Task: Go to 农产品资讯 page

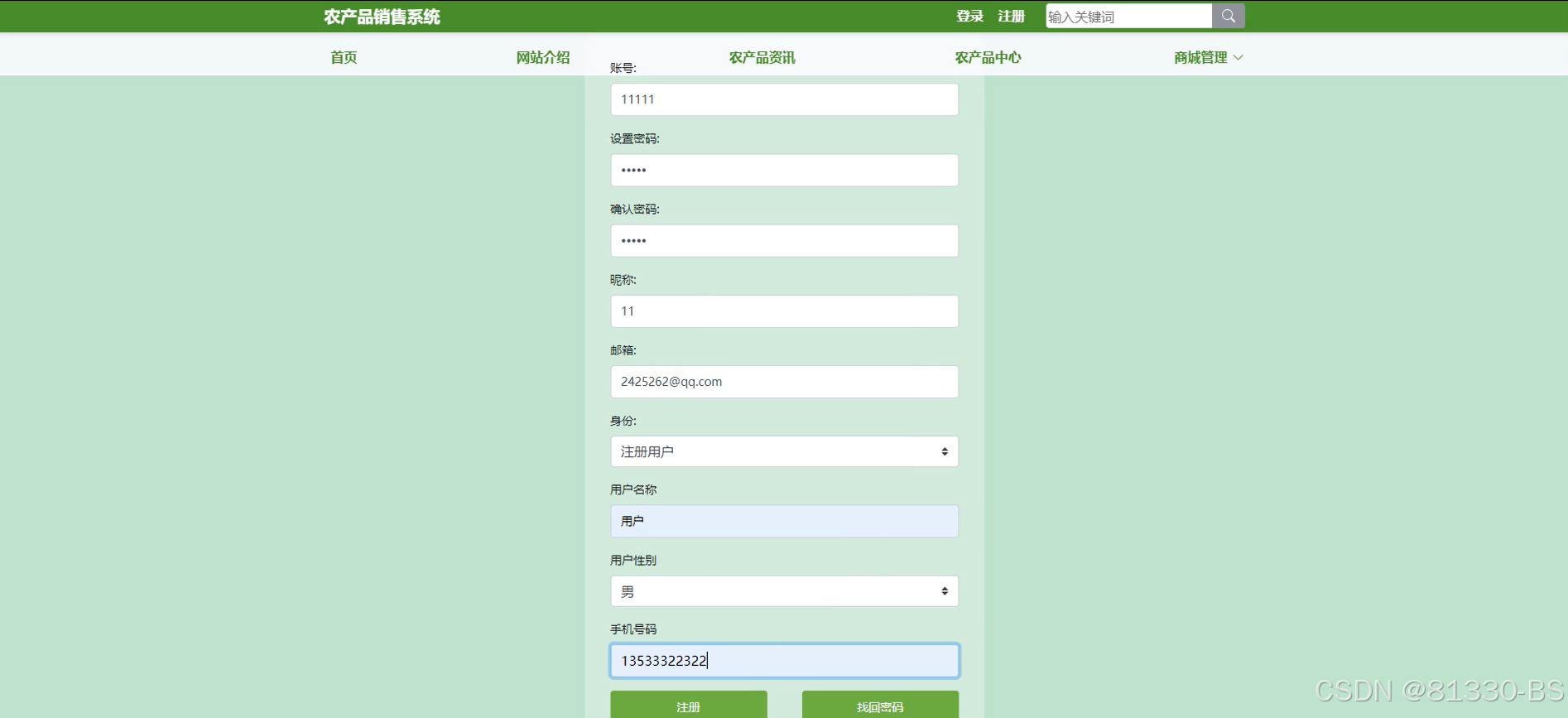Action: tap(762, 57)
